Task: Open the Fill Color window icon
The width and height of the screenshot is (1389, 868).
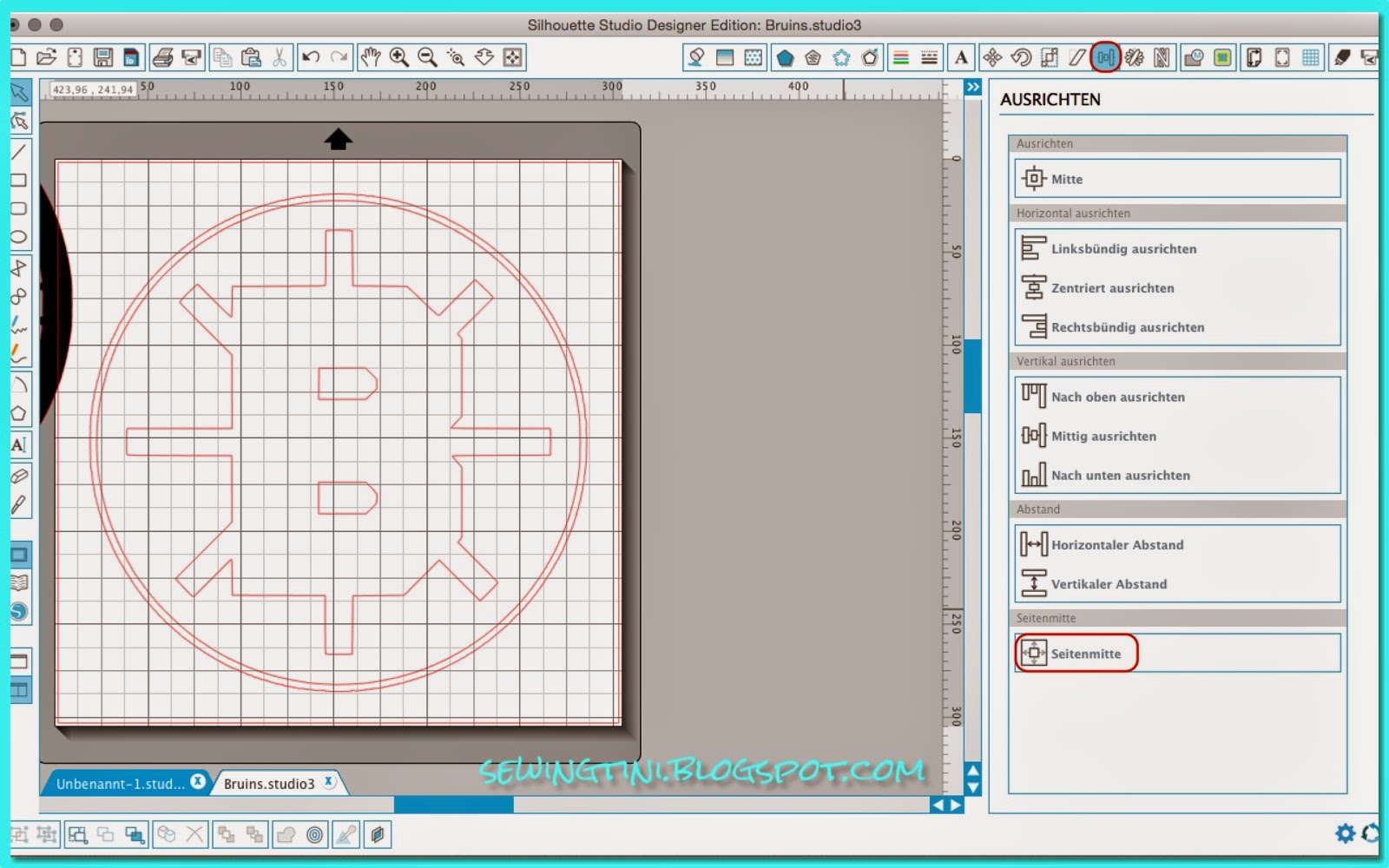Action: coord(696,58)
